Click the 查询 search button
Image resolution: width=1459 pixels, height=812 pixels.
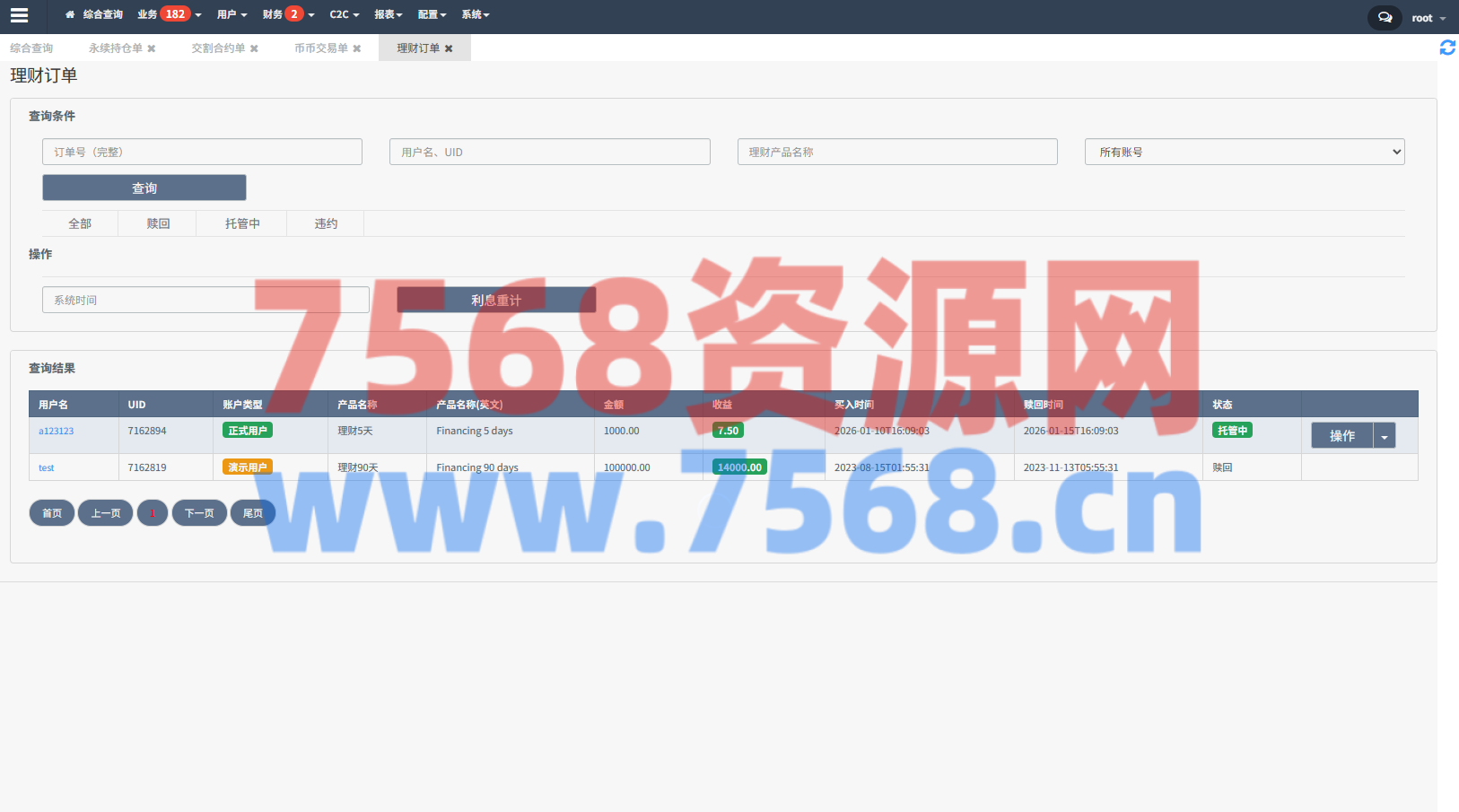point(144,188)
